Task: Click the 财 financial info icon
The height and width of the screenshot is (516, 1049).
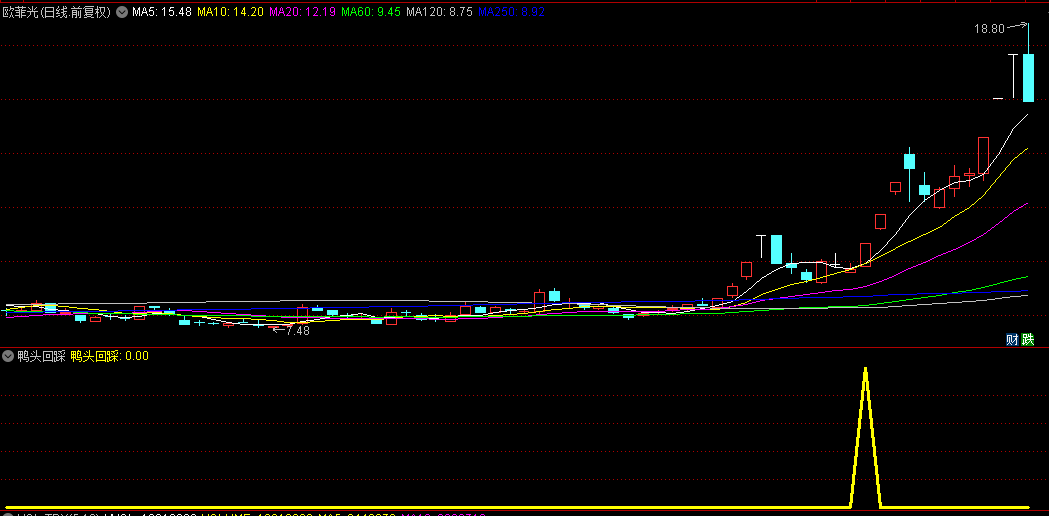Action: (1013, 339)
